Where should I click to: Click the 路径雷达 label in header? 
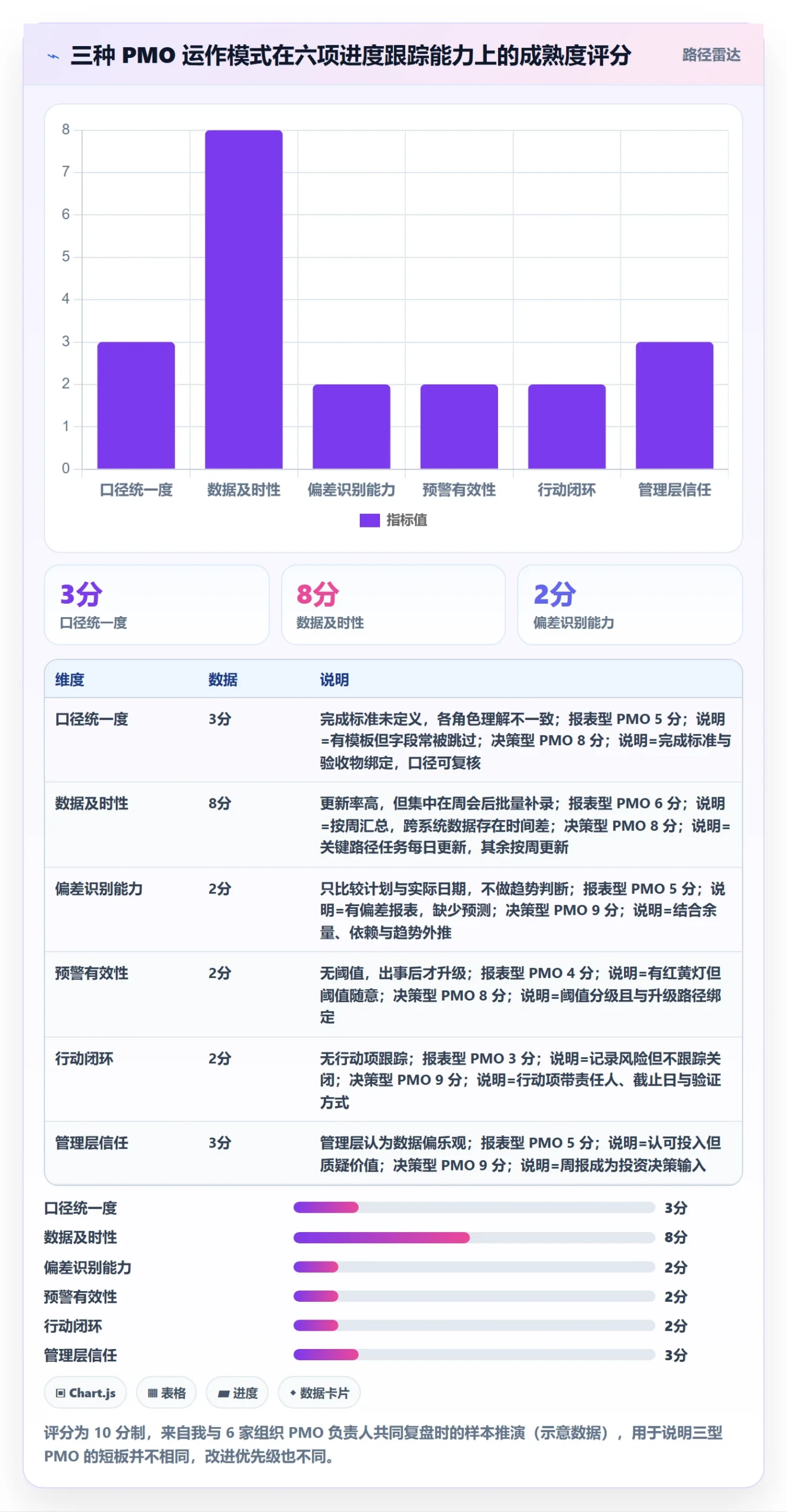point(711,55)
